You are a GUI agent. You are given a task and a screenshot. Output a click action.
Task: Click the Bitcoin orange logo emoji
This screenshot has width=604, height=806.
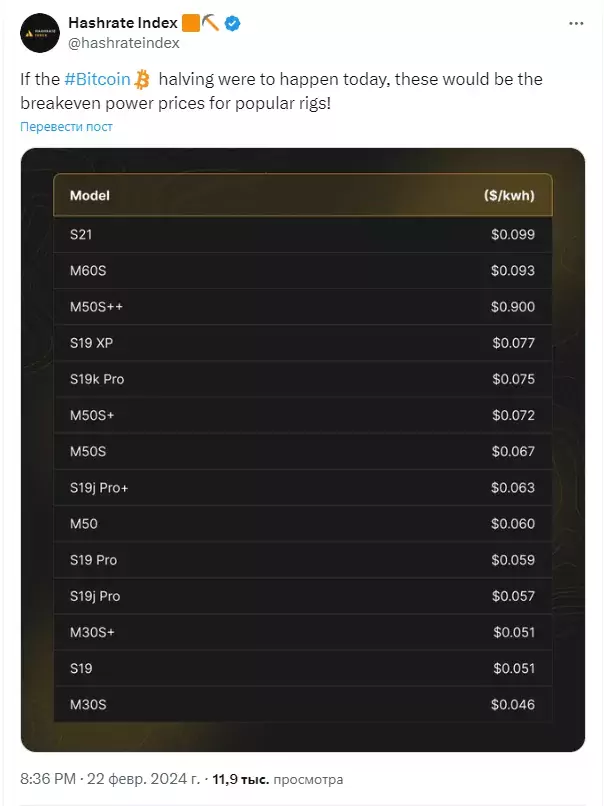coord(142,78)
